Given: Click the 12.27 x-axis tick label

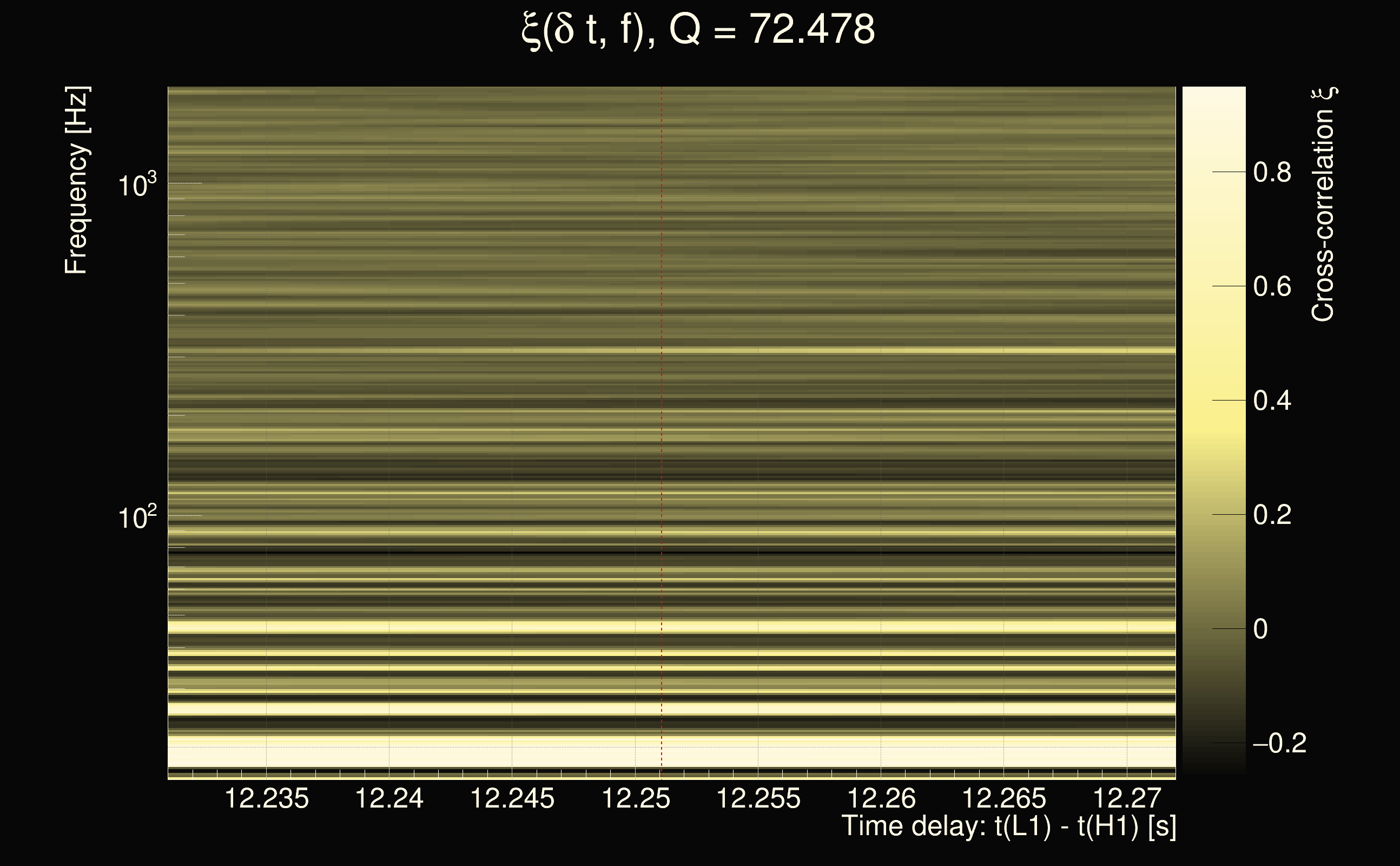Looking at the screenshot, I should click(1126, 798).
